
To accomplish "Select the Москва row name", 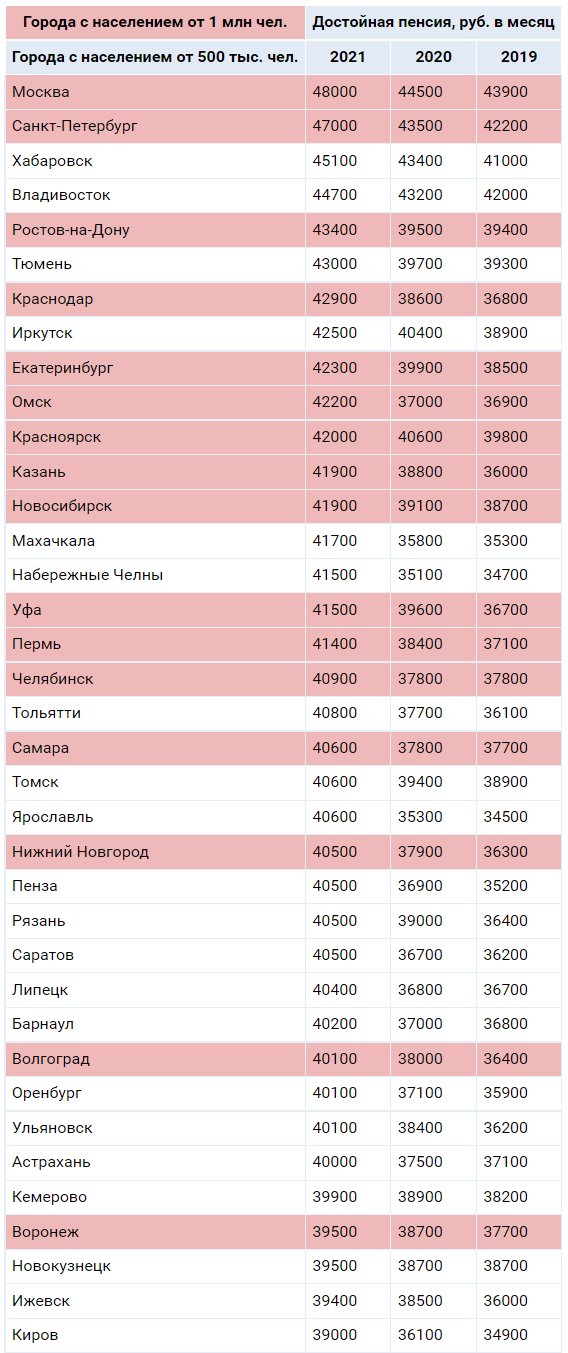I will point(40,91).
